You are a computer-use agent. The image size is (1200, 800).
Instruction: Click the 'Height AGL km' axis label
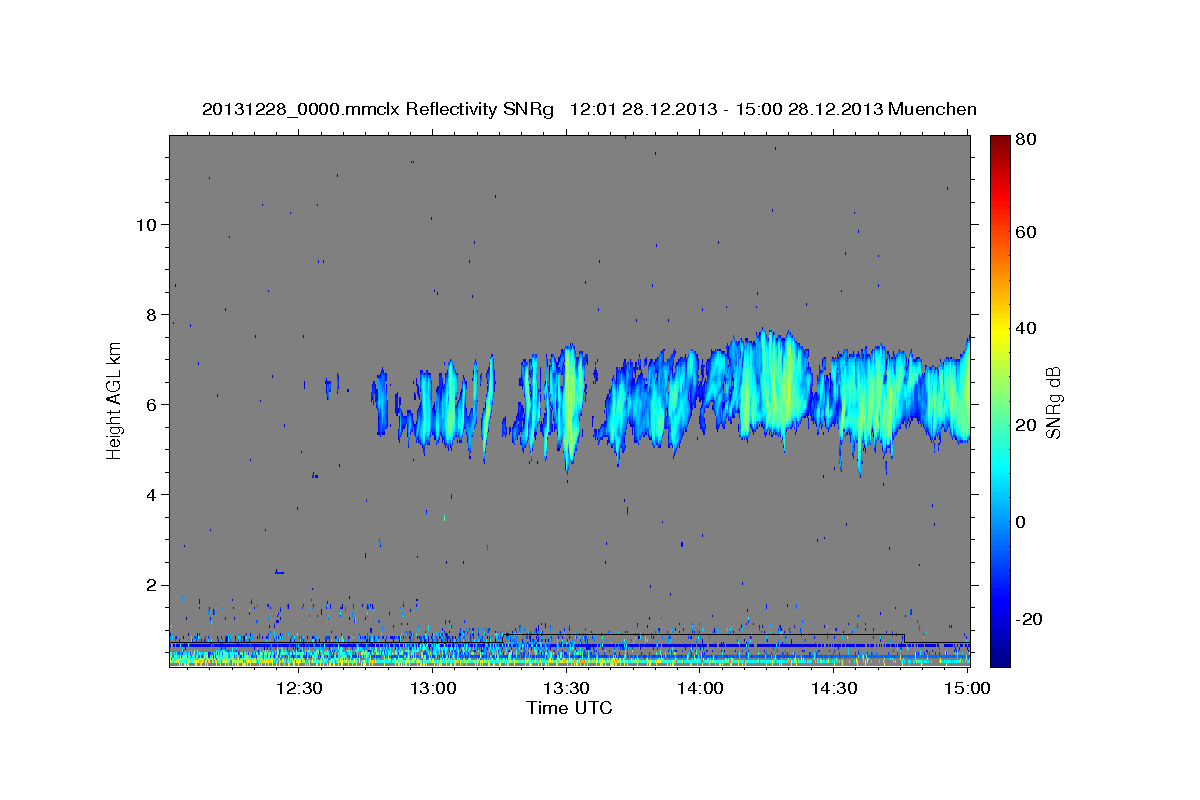point(115,401)
